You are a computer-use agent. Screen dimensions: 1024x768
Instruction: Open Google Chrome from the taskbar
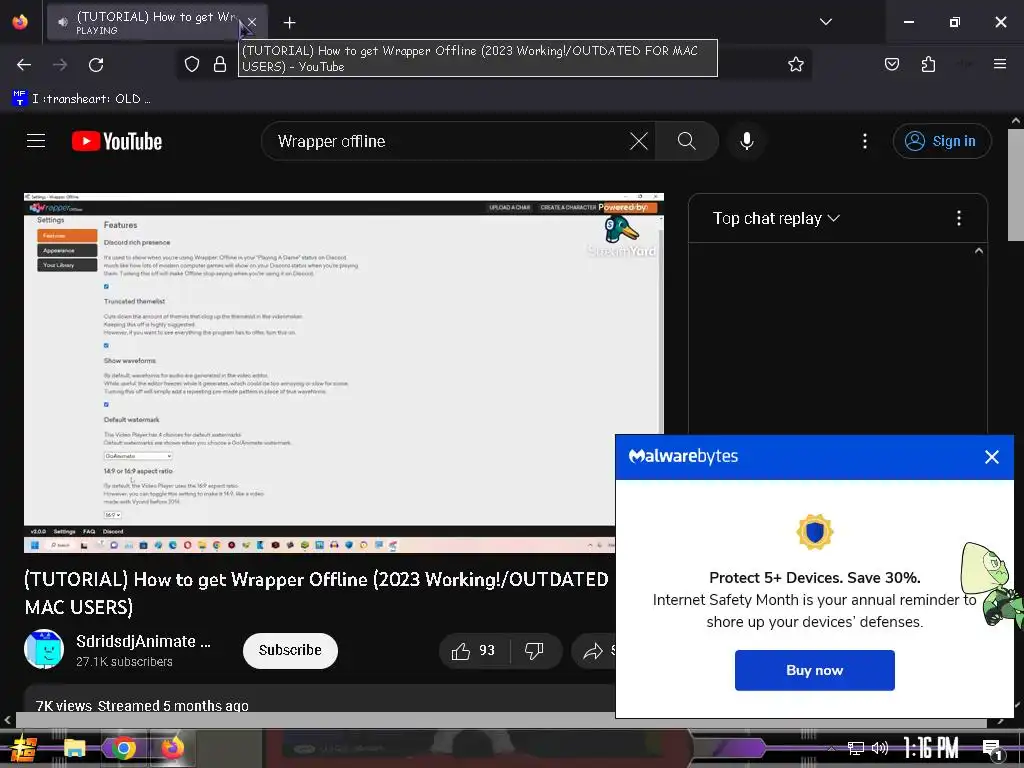click(124, 748)
